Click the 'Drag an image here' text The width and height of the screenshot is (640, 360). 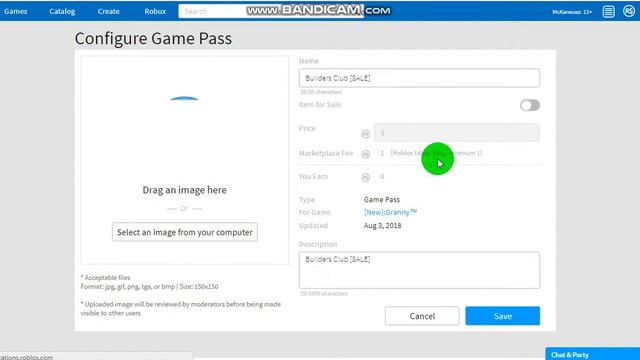[184, 190]
